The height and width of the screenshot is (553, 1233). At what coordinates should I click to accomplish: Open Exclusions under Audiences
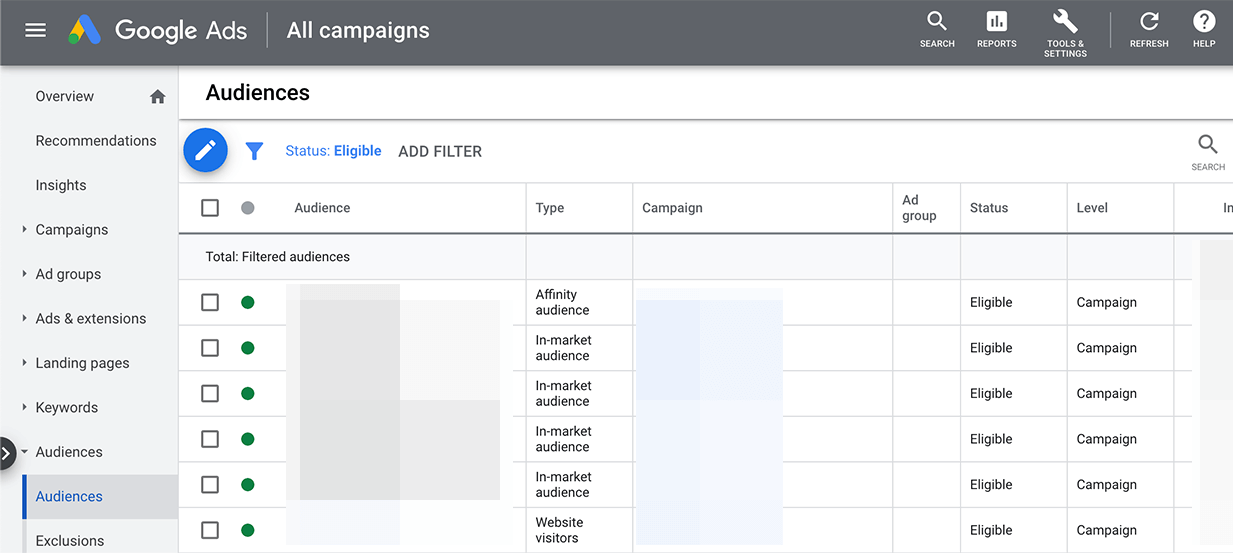click(70, 541)
